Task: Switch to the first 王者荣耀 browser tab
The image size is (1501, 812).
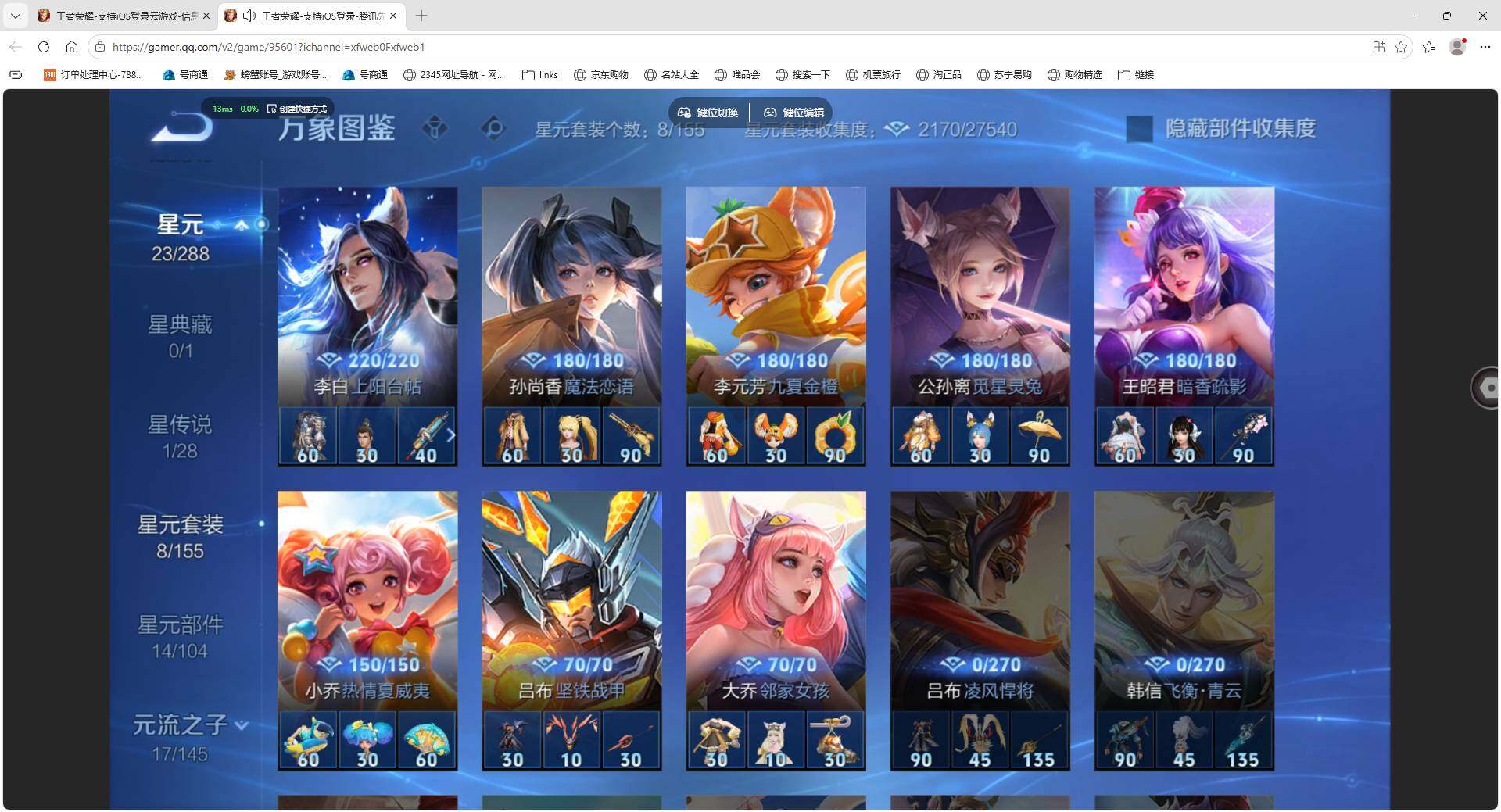Action: click(x=124, y=16)
